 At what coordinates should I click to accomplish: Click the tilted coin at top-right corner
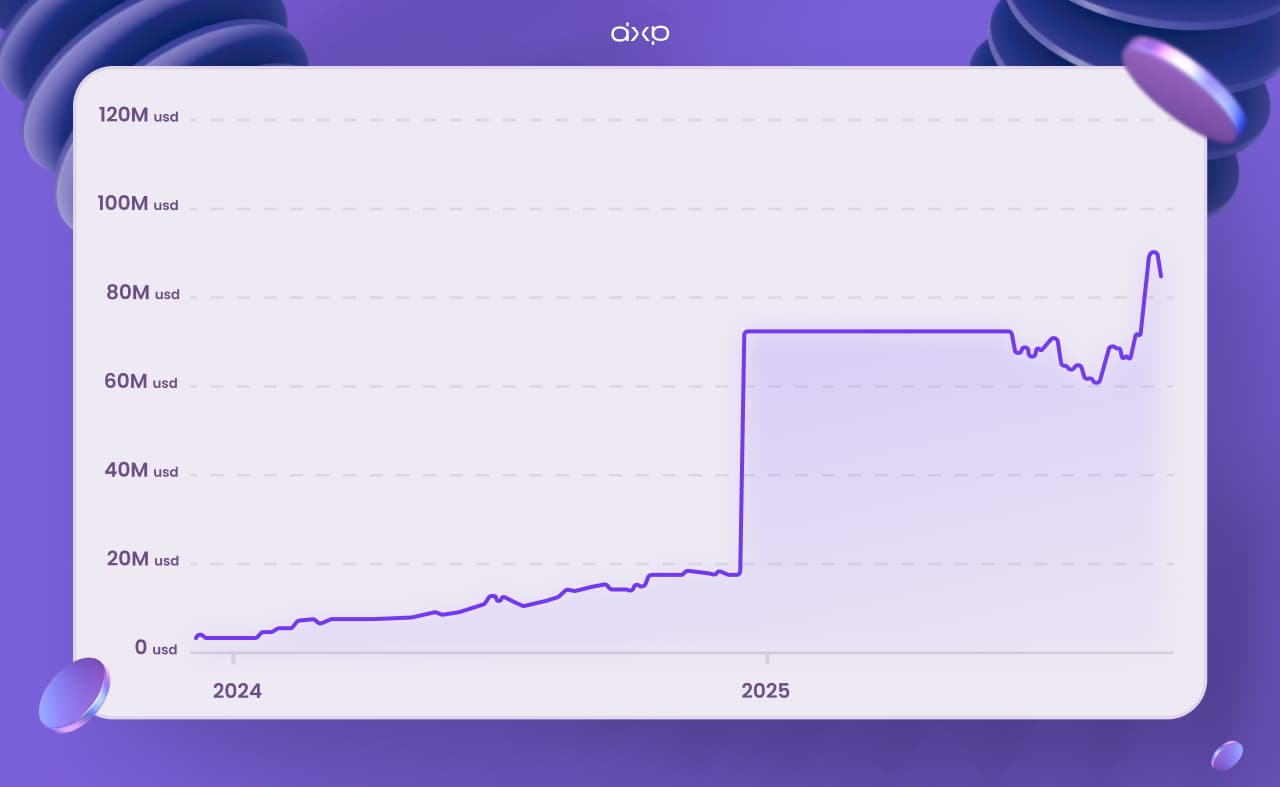1183,88
